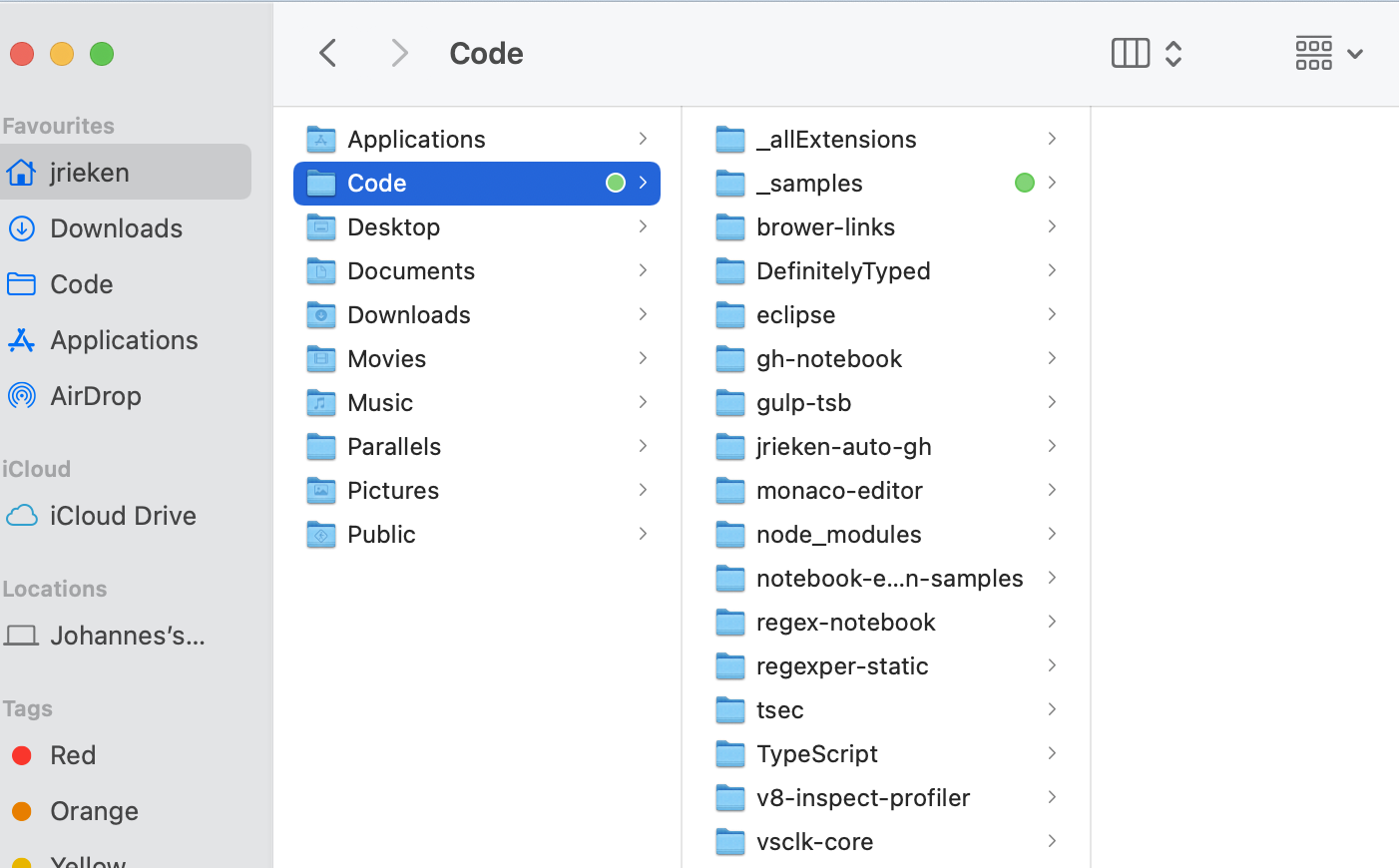This screenshot has width=1399, height=868.
Task: Click the back navigation arrow
Action: [327, 52]
